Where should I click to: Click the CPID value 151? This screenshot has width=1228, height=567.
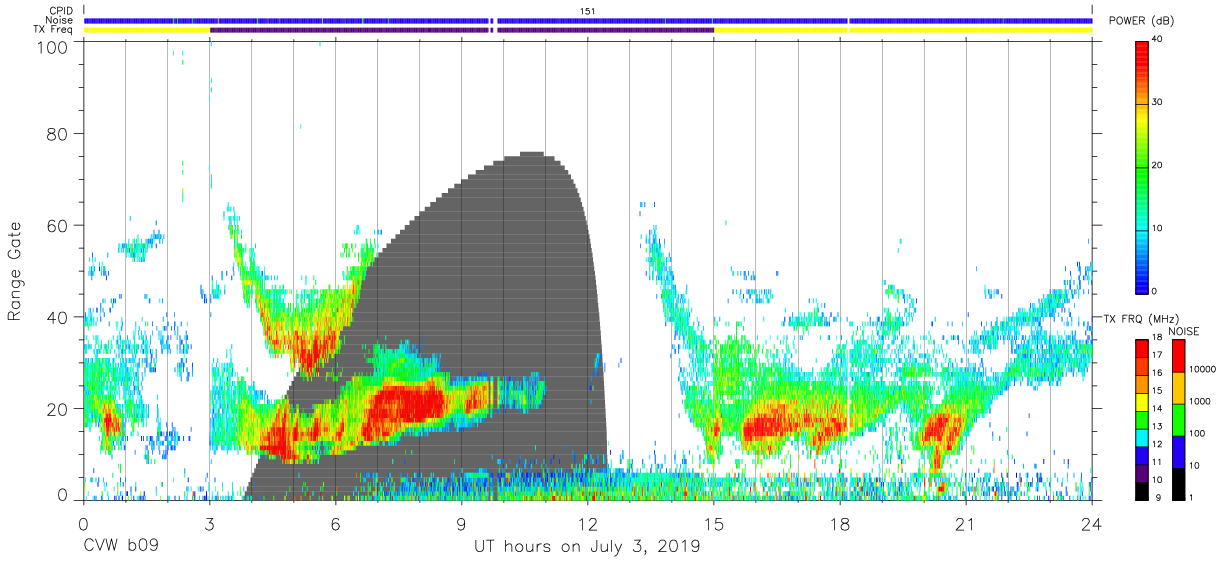[588, 10]
